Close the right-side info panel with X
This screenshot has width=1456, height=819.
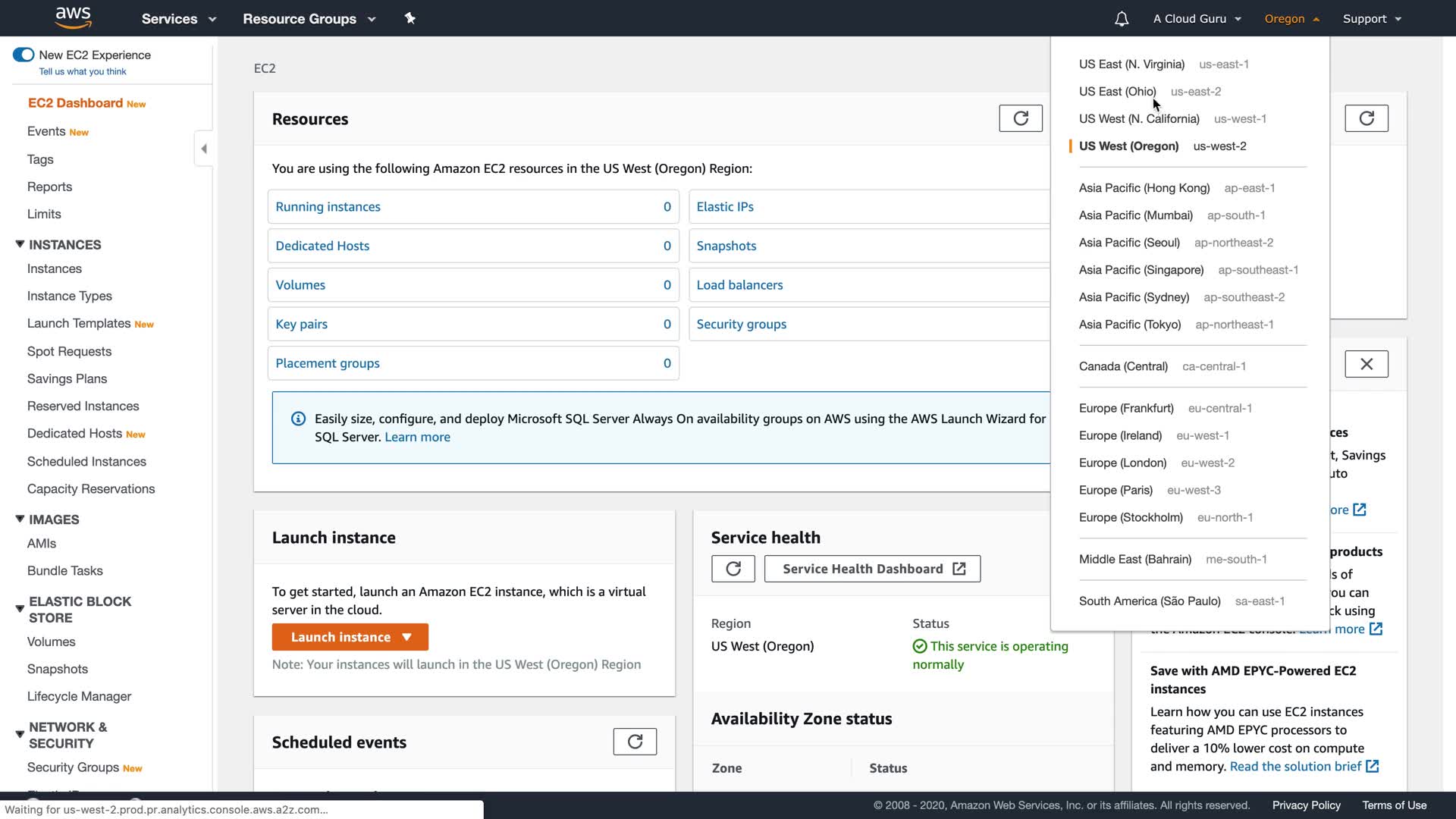[x=1366, y=364]
